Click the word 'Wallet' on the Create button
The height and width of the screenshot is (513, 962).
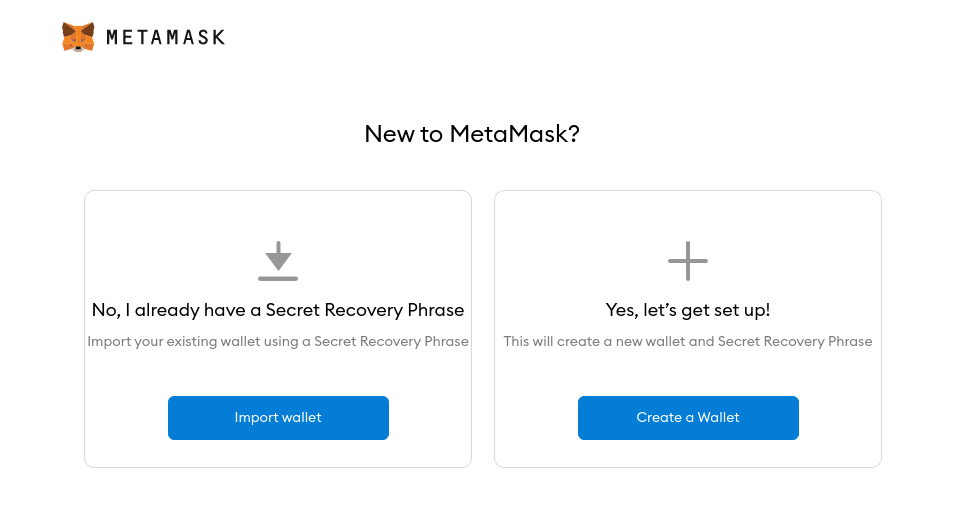point(718,417)
